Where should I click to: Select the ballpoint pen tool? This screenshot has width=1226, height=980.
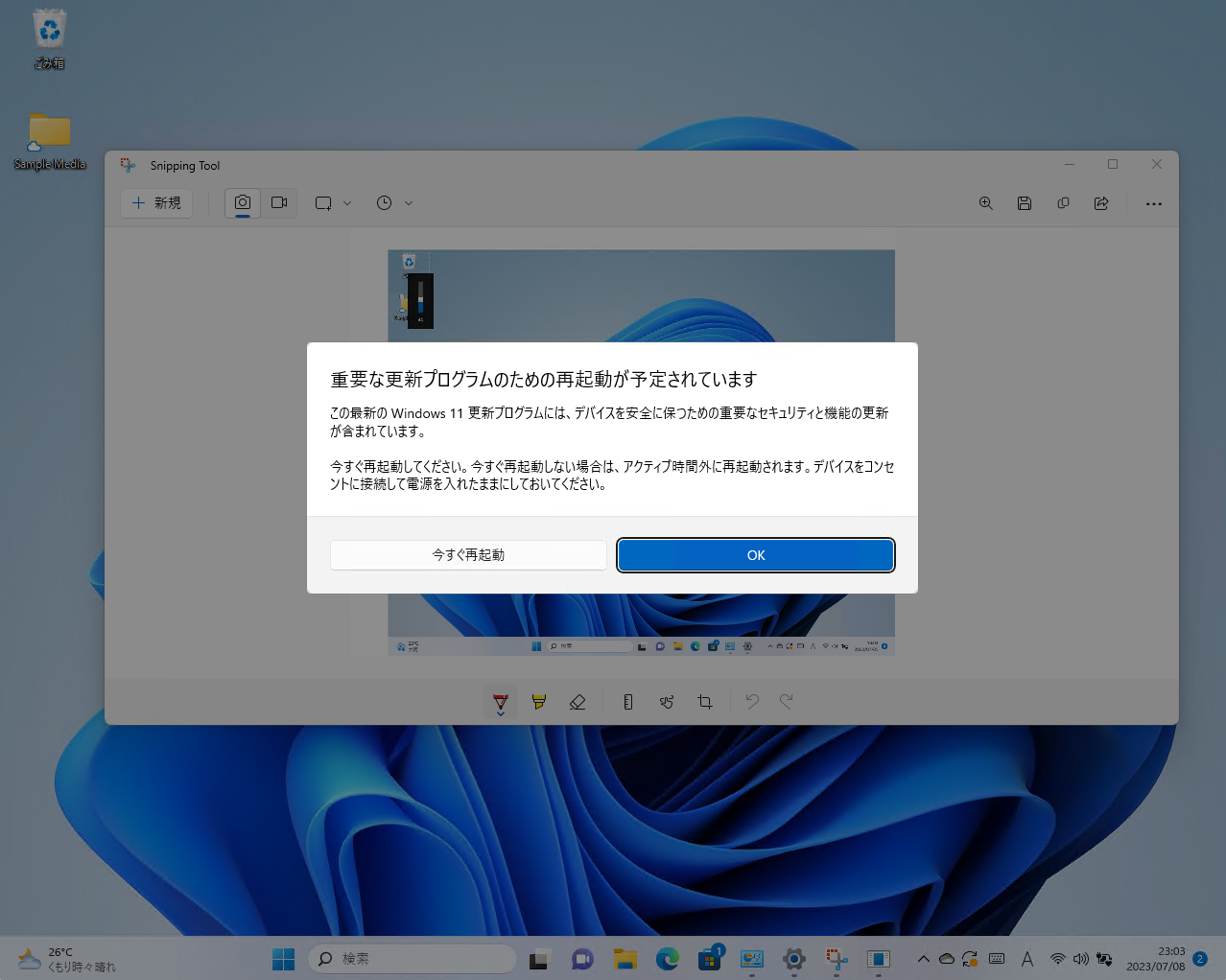click(500, 701)
